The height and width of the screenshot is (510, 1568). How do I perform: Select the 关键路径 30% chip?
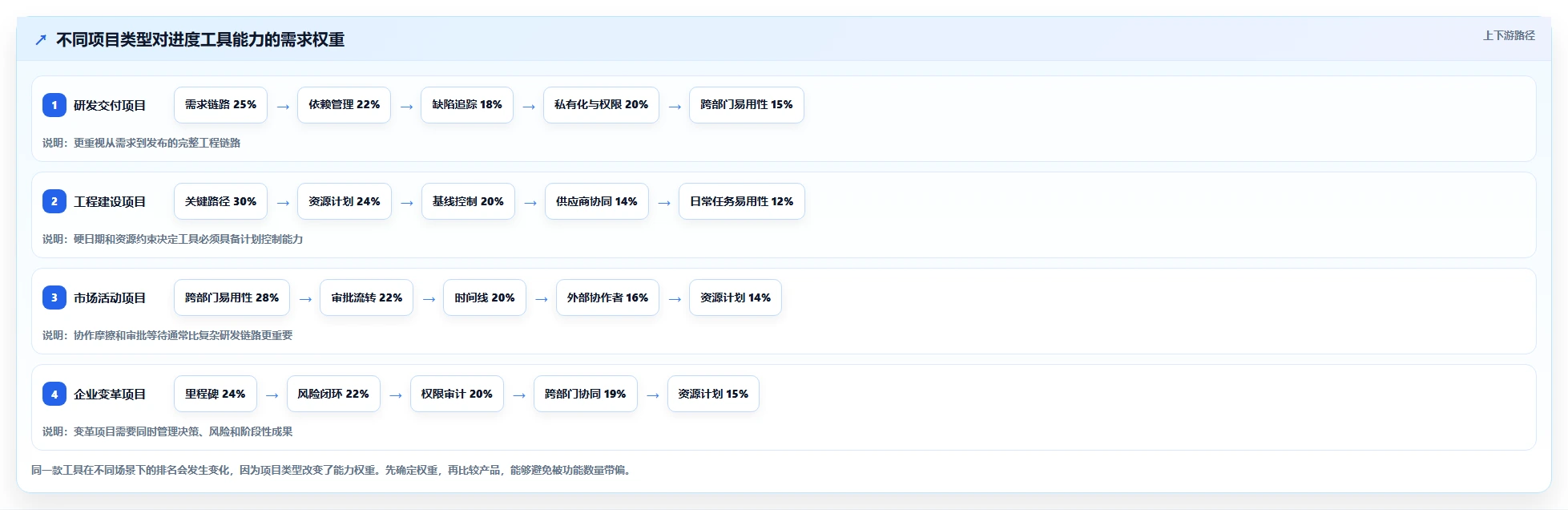[x=220, y=201]
